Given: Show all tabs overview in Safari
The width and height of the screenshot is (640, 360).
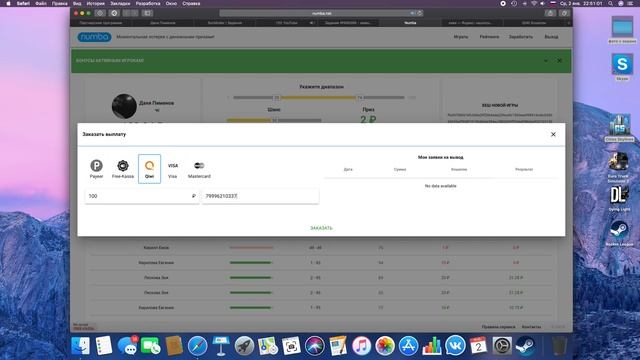Looking at the screenshot, I should pyautogui.click(x=564, y=13).
